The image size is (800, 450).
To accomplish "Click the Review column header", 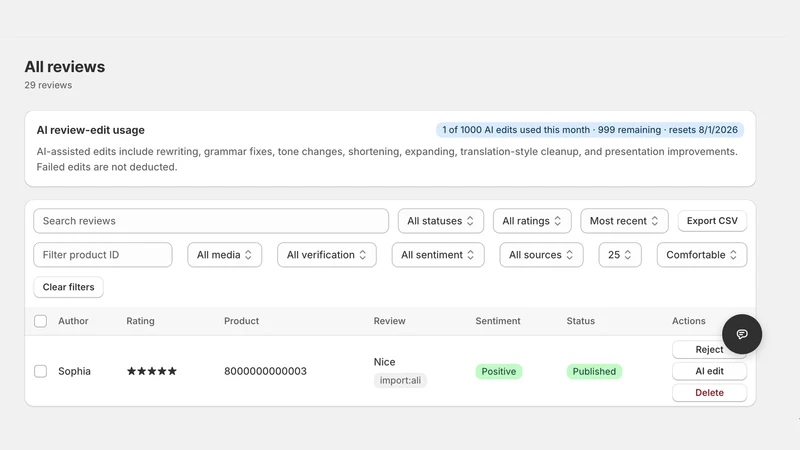I will click(x=389, y=321).
